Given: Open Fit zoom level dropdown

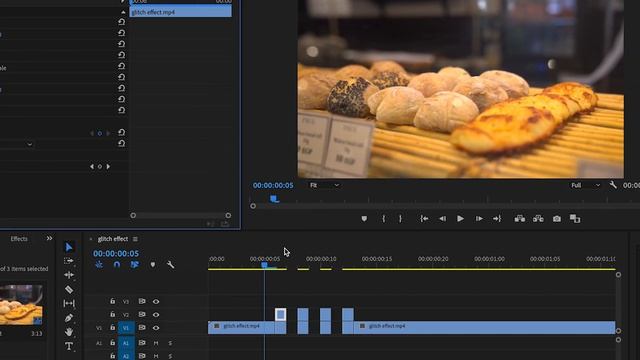Looking at the screenshot, I should click(324, 185).
